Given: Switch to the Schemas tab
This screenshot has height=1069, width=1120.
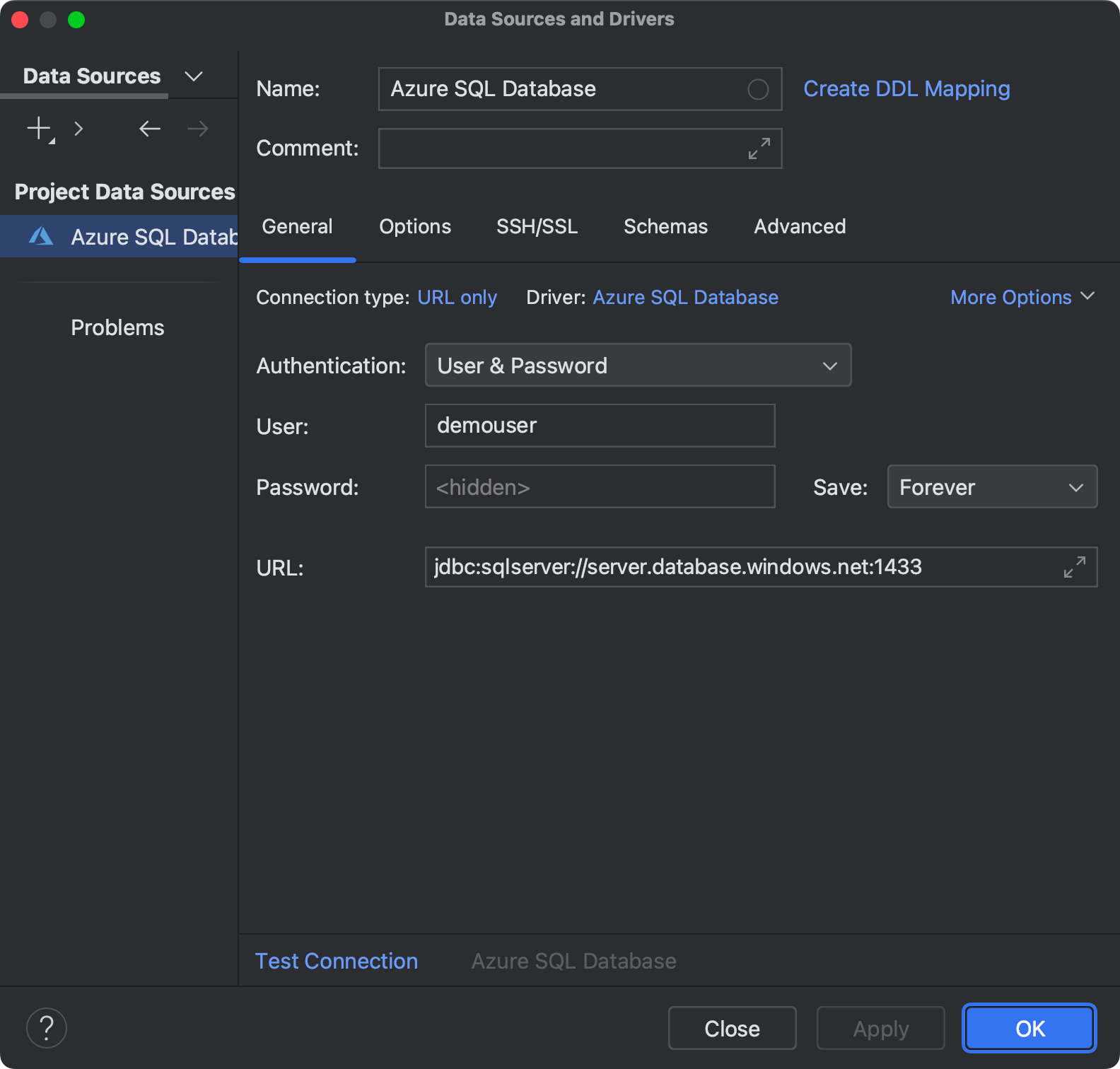Looking at the screenshot, I should [665, 227].
